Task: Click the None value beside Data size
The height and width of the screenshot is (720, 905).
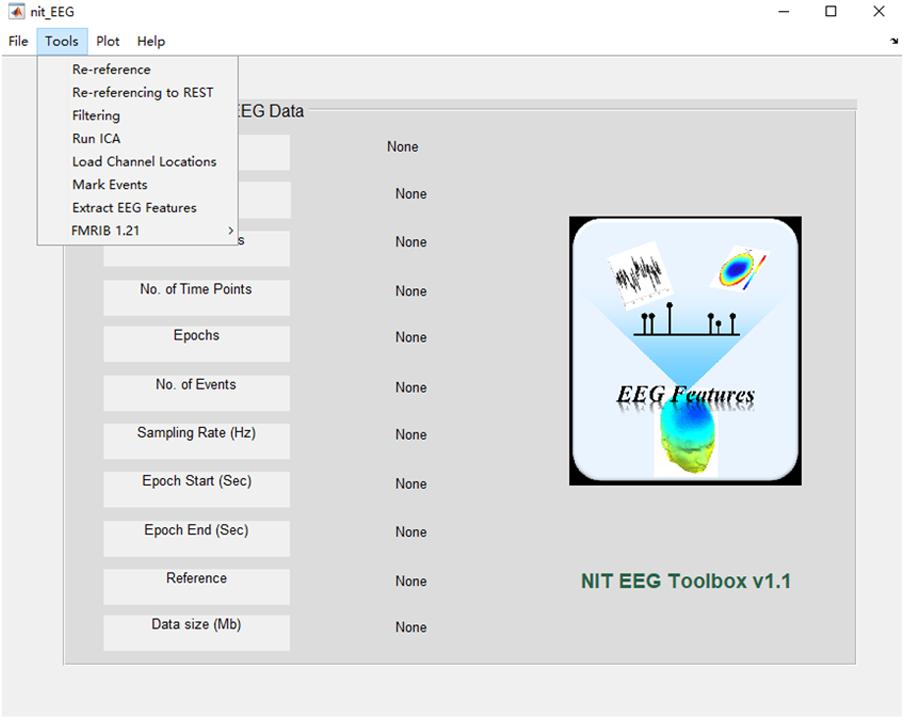Action: tap(411, 628)
